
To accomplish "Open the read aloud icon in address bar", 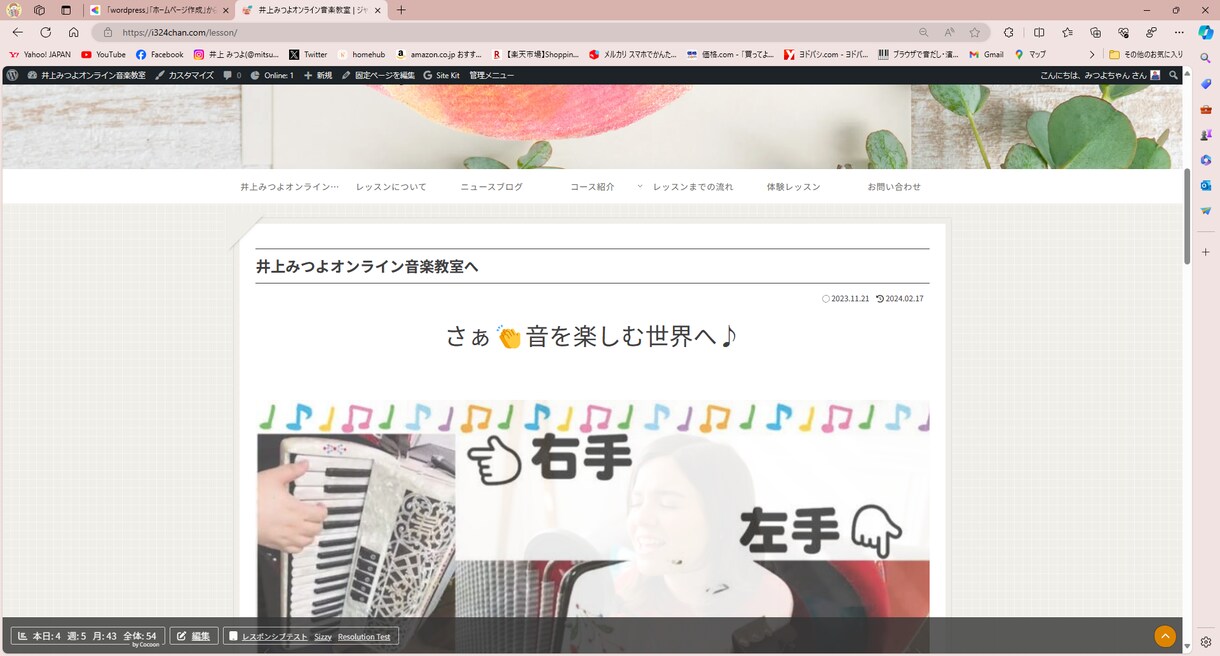I will [x=949, y=32].
